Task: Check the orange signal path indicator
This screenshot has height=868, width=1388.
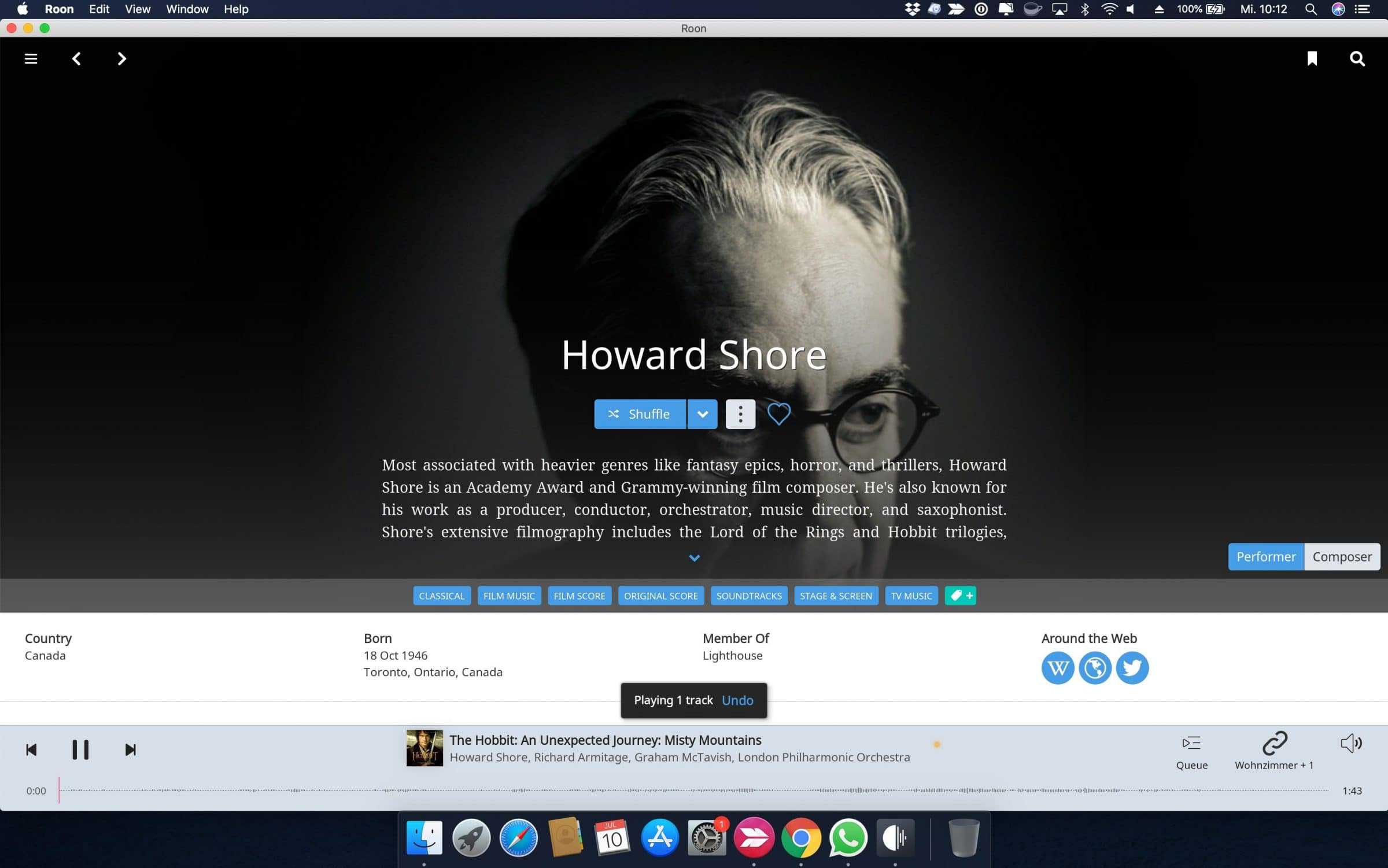Action: click(x=936, y=744)
